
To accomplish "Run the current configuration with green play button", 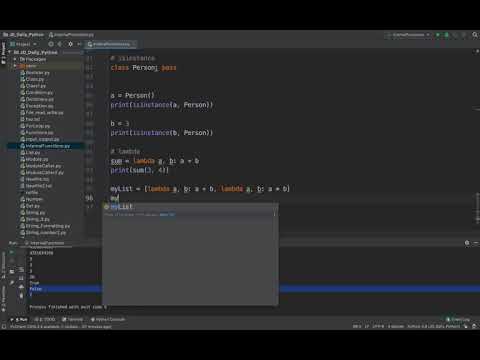I will pos(438,35).
